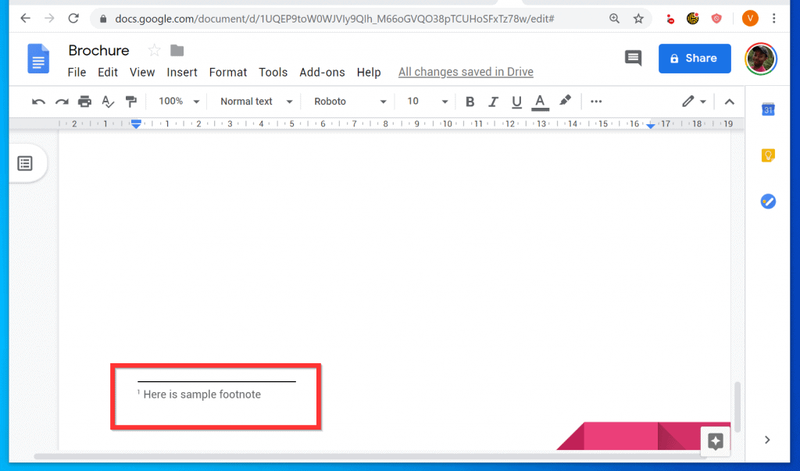Viewport: 800px width, 471px height.
Task: Open the Normal text styles dropdown
Action: coord(256,102)
